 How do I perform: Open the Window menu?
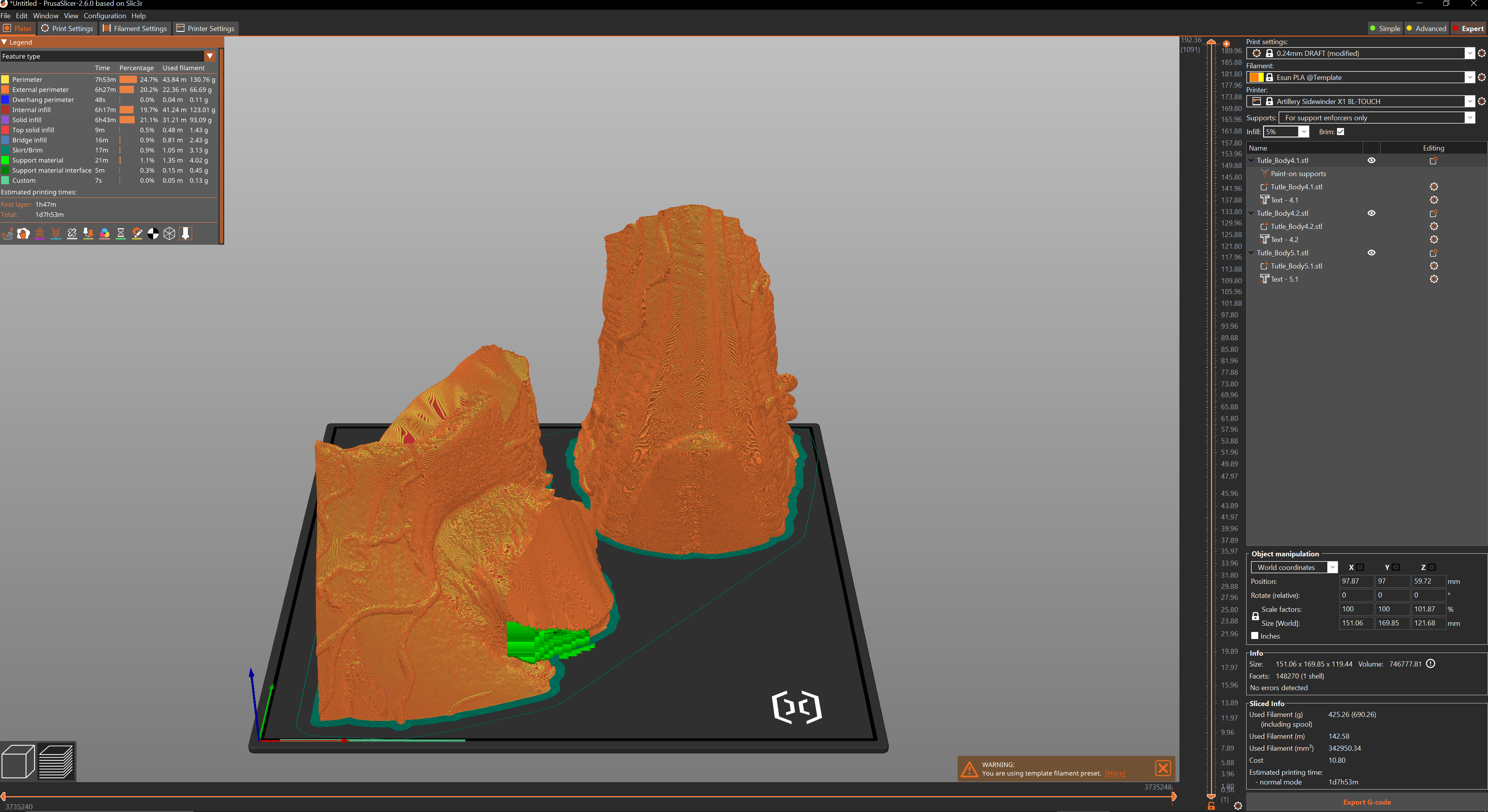pyautogui.click(x=46, y=16)
